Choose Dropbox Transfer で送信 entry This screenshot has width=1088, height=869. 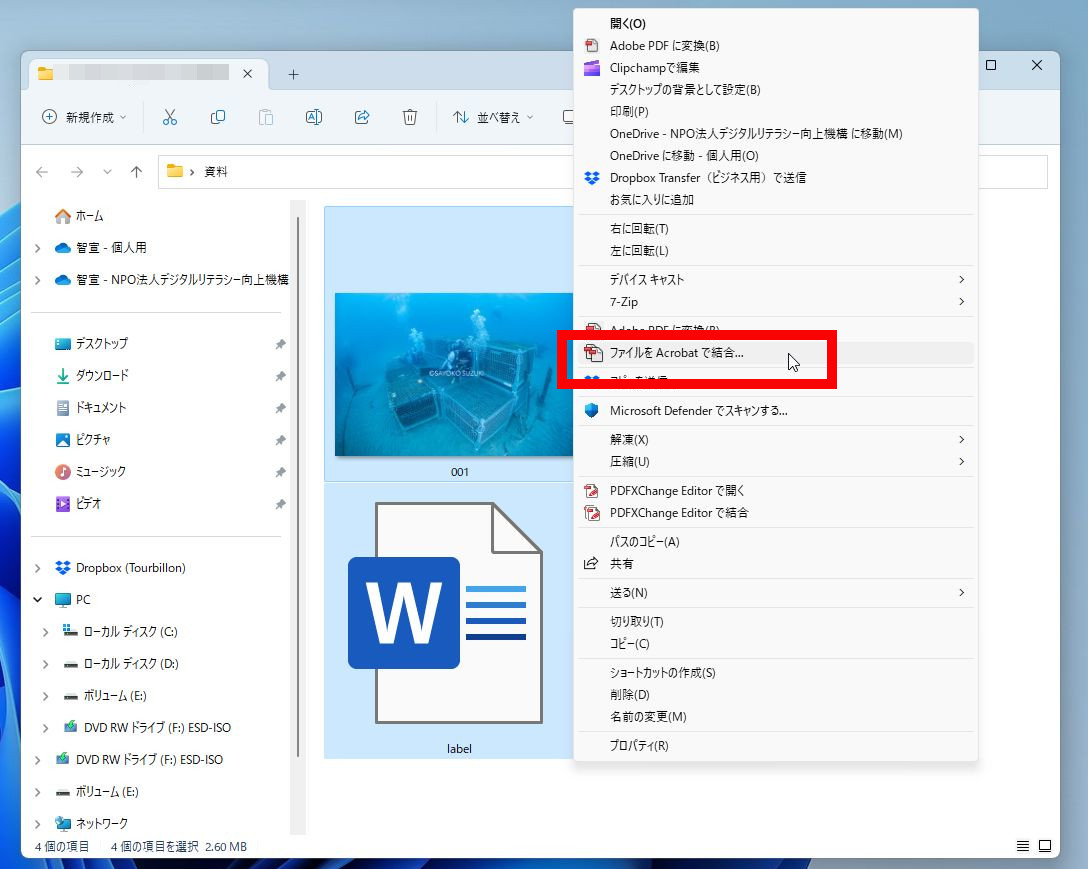(776, 178)
